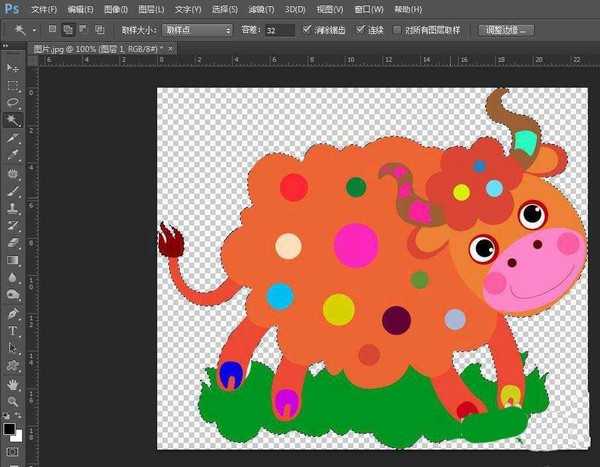This screenshot has height=467, width=600.
Task: Enable 对所有图层取样 checkbox
Action: pos(399,30)
